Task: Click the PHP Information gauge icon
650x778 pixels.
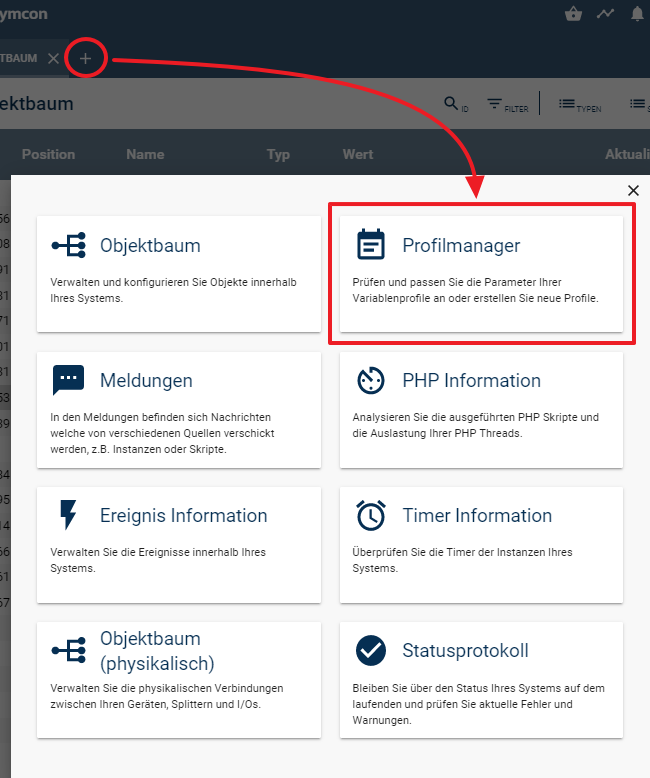Action: [371, 381]
